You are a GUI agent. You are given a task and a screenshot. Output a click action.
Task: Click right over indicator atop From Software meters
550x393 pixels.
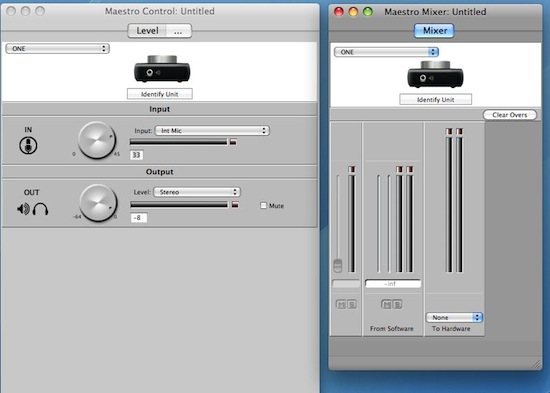click(409, 169)
